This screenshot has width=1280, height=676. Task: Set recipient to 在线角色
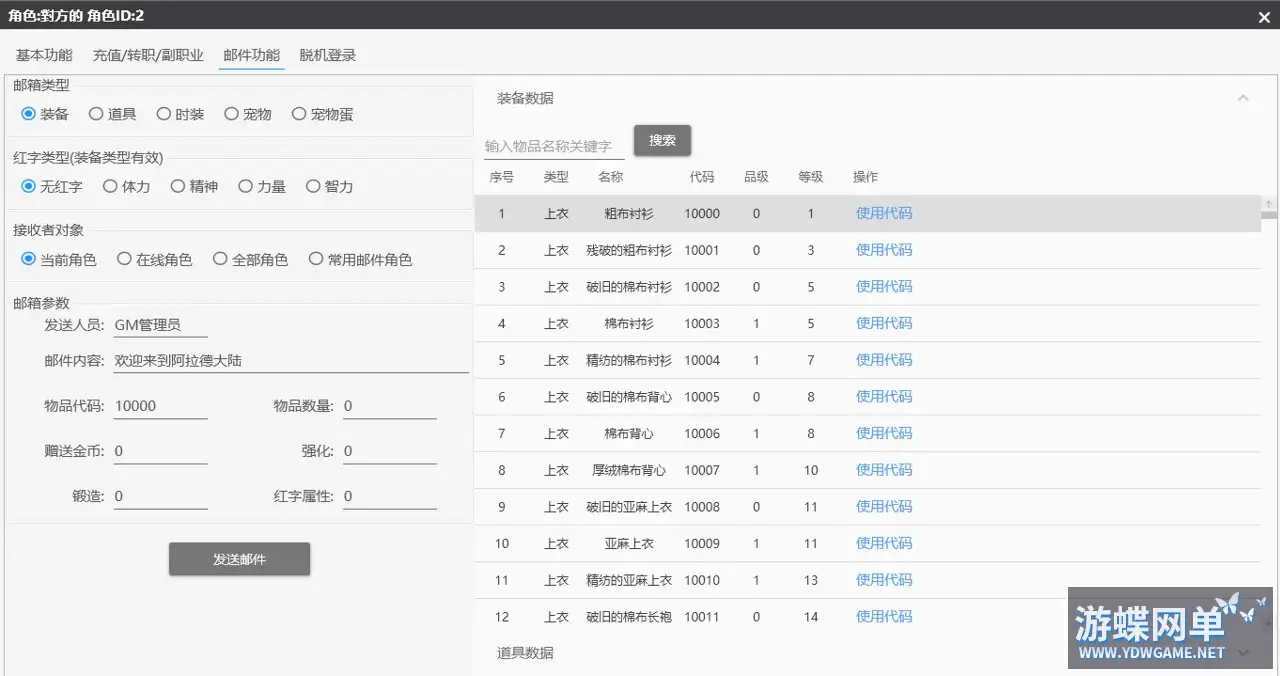(x=155, y=259)
